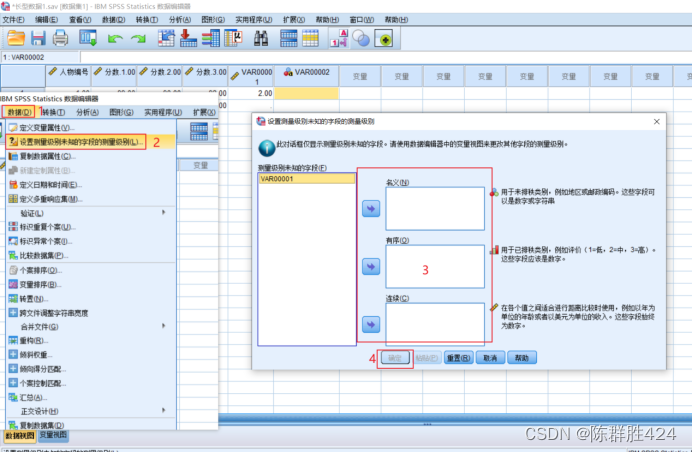692x452 pixels.
Task: Click the binoculars Find icon
Action: pyautogui.click(x=261, y=38)
